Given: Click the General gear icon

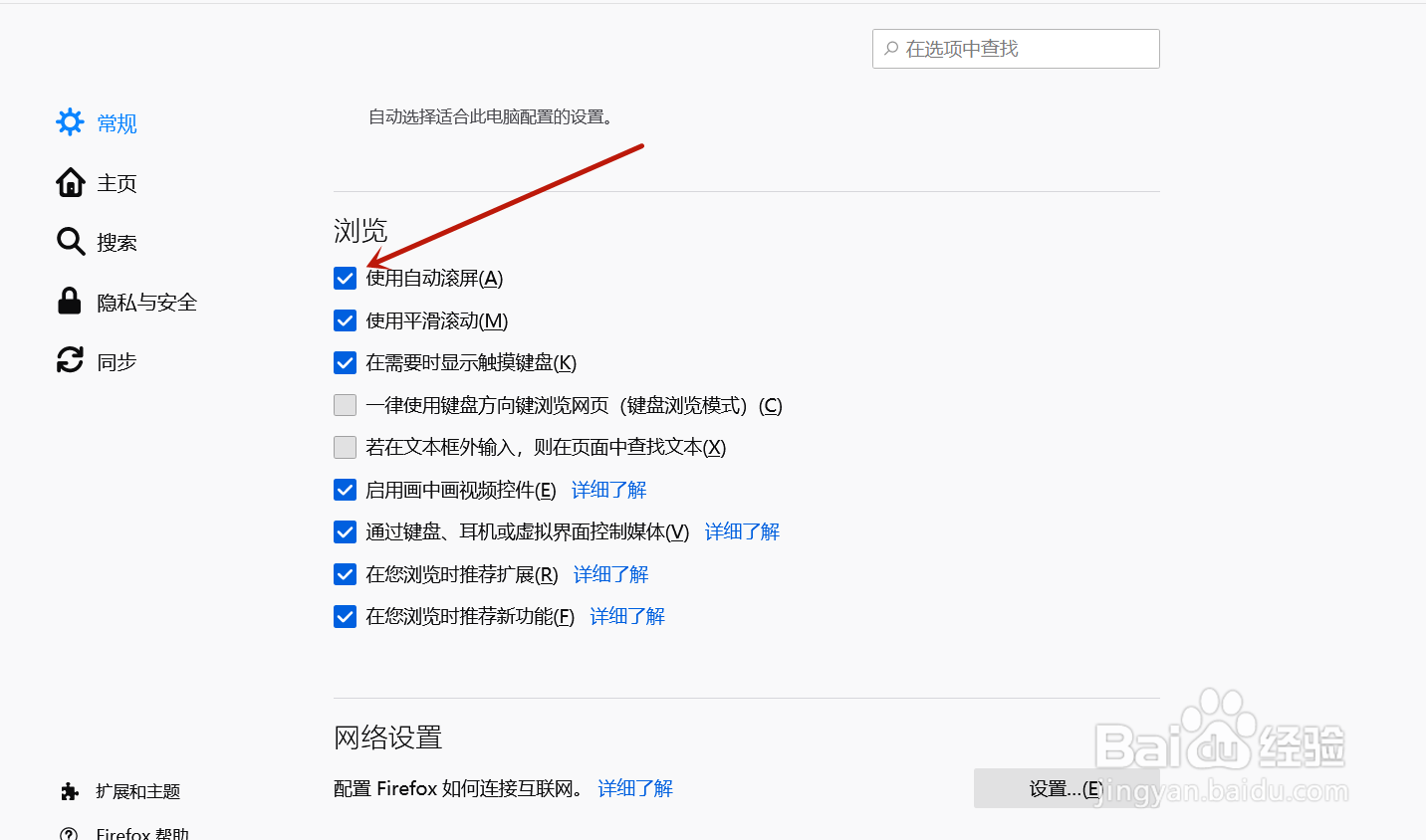Looking at the screenshot, I should (x=70, y=122).
